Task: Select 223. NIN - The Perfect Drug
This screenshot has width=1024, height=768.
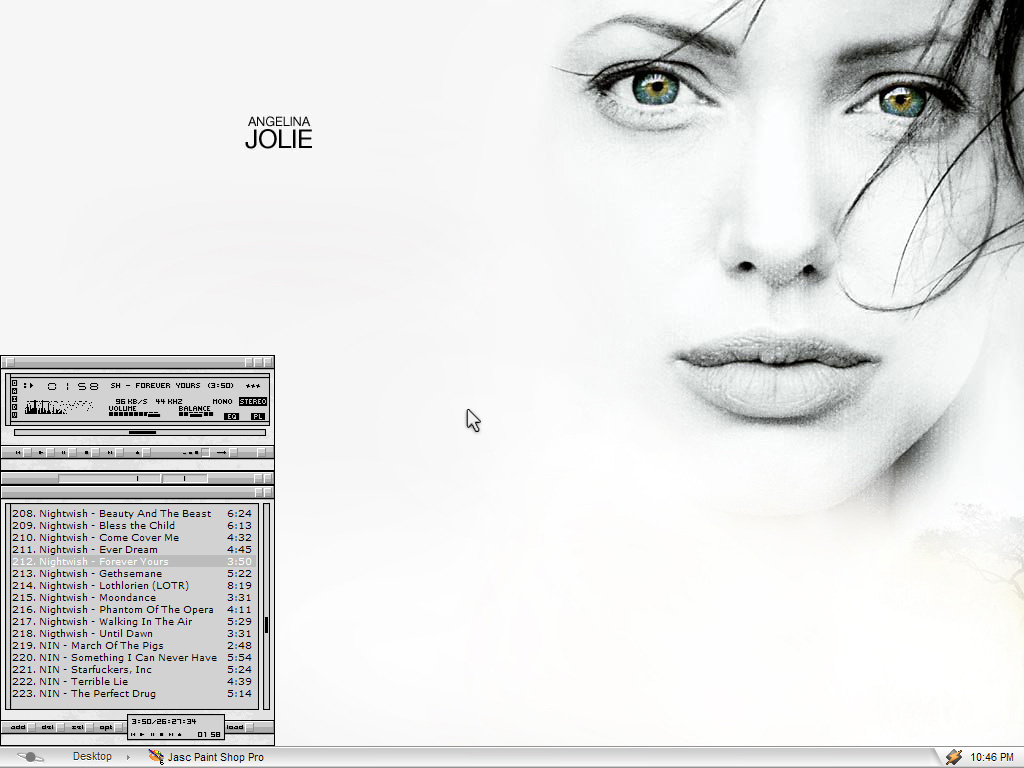Action: [132, 694]
